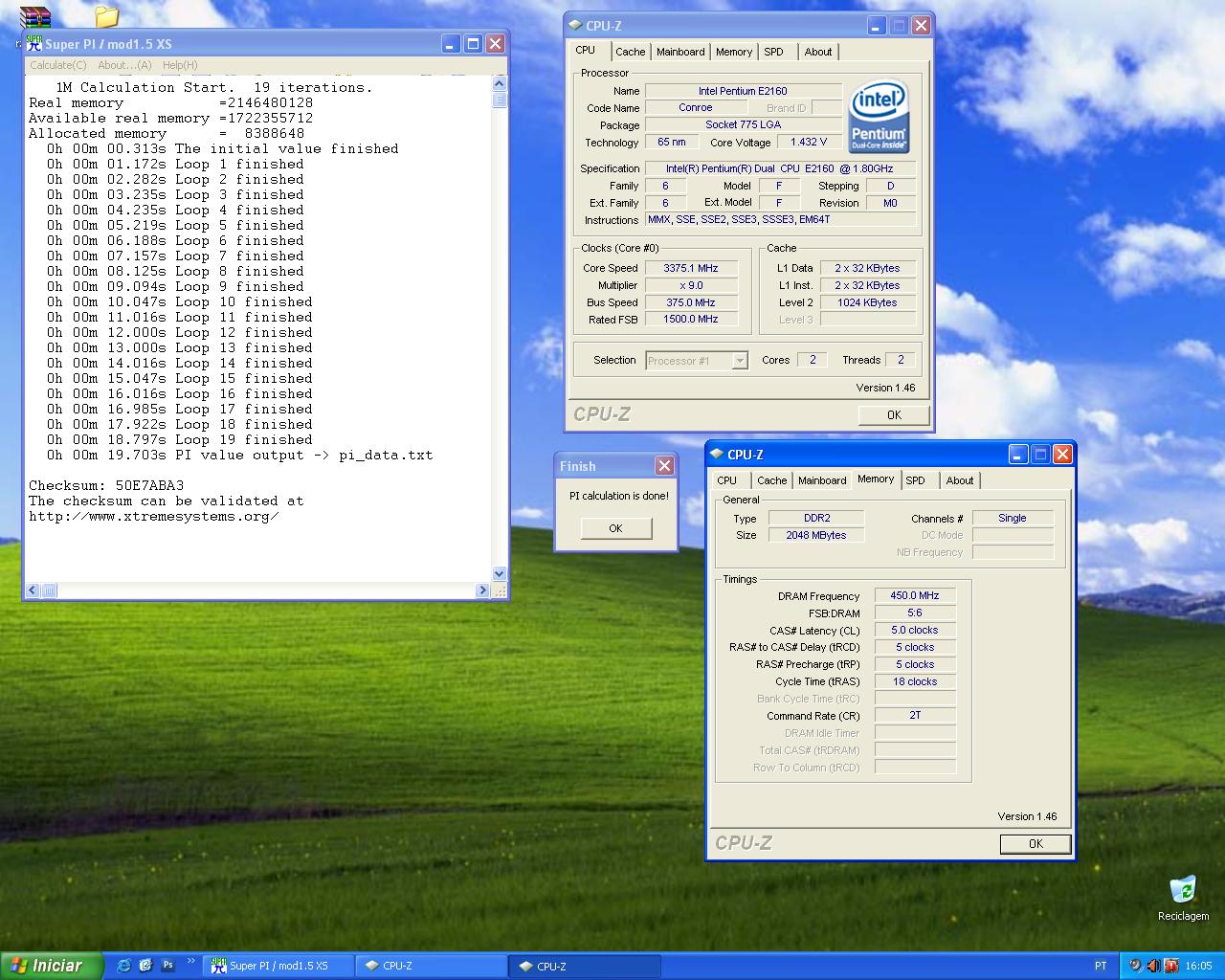
Task: Open the red security alert icon in the tray
Action: click(1170, 966)
